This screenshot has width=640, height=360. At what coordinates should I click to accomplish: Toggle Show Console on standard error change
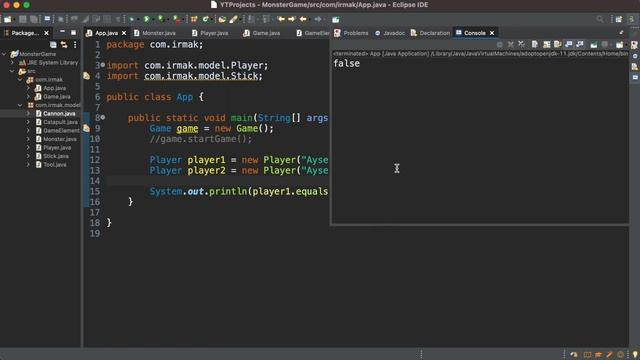(x=580, y=44)
